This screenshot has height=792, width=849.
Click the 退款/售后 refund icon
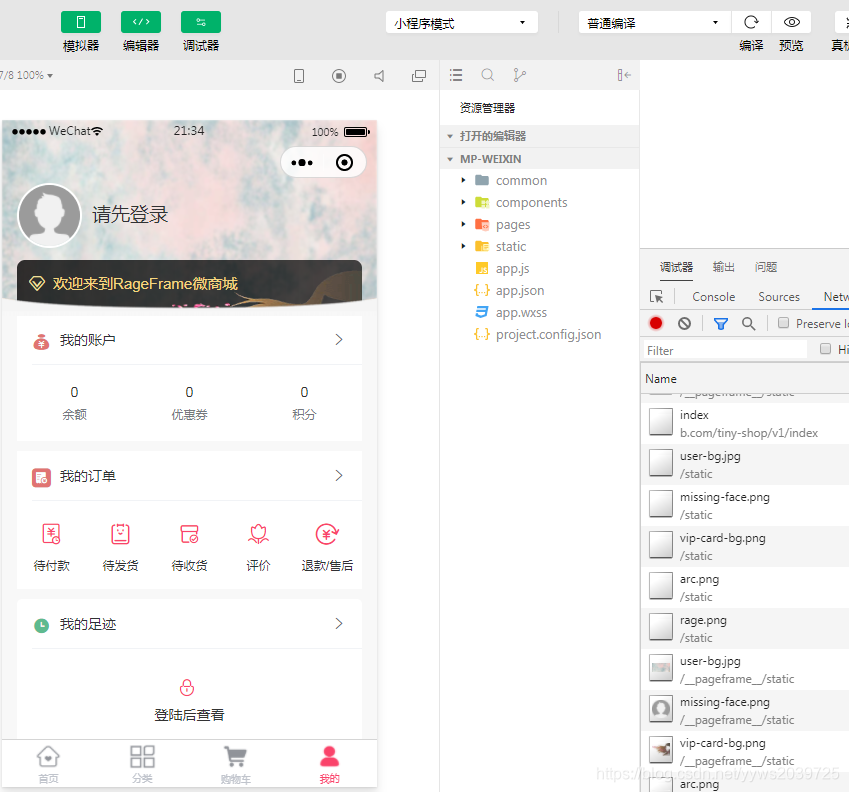pyautogui.click(x=327, y=534)
